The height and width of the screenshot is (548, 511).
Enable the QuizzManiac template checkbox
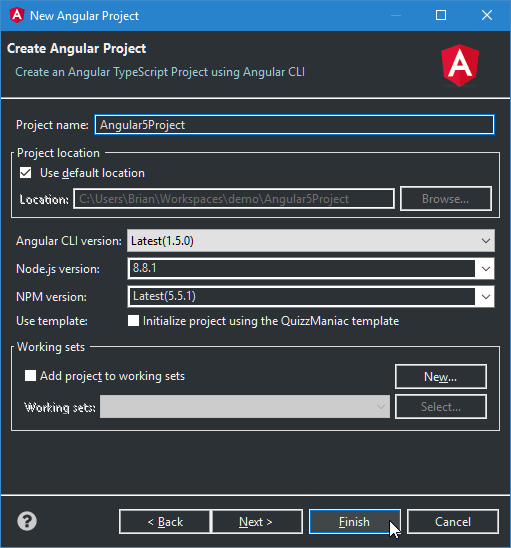pos(133,320)
